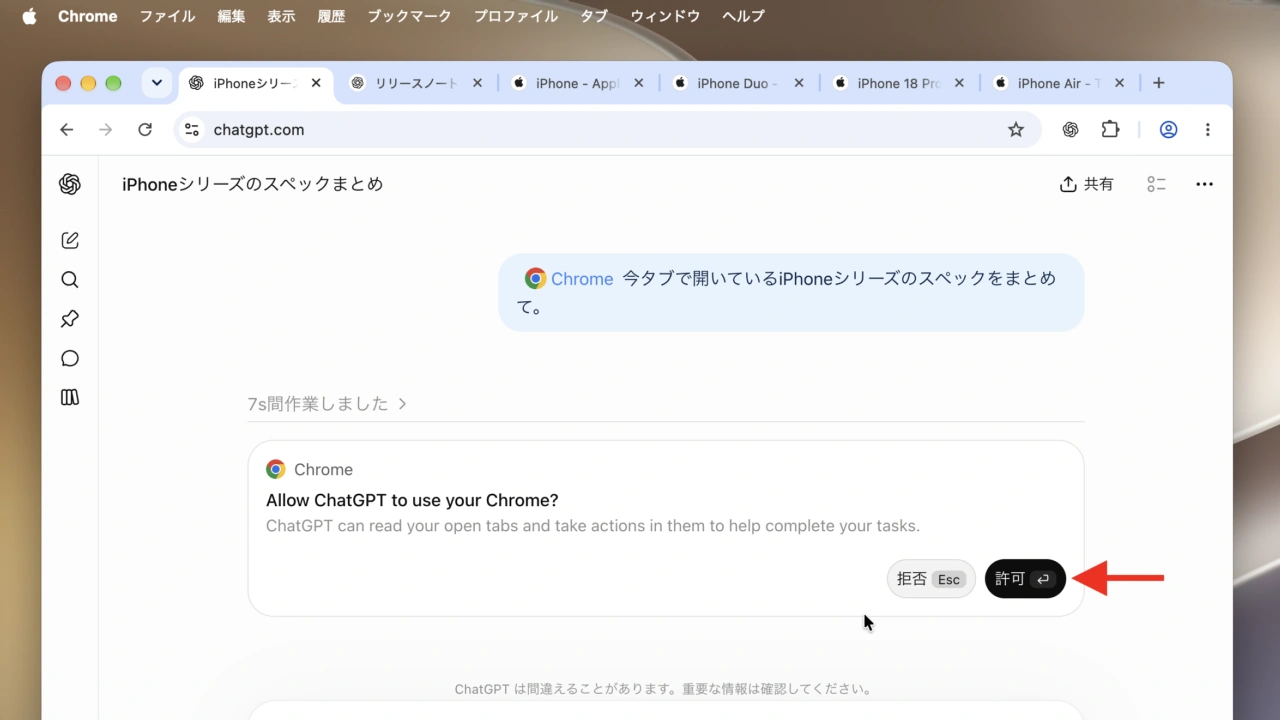Open the ファイル menu

167,16
